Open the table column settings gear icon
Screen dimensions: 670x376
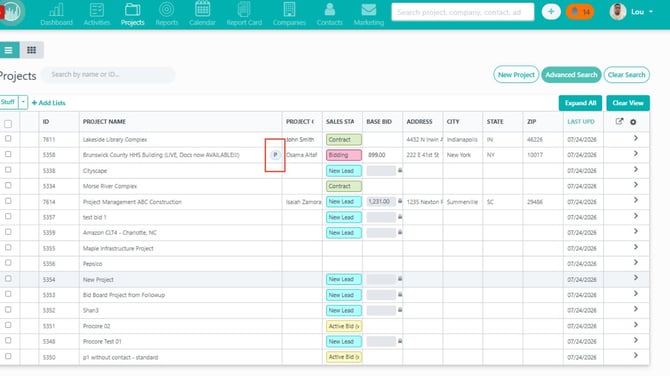[633, 122]
